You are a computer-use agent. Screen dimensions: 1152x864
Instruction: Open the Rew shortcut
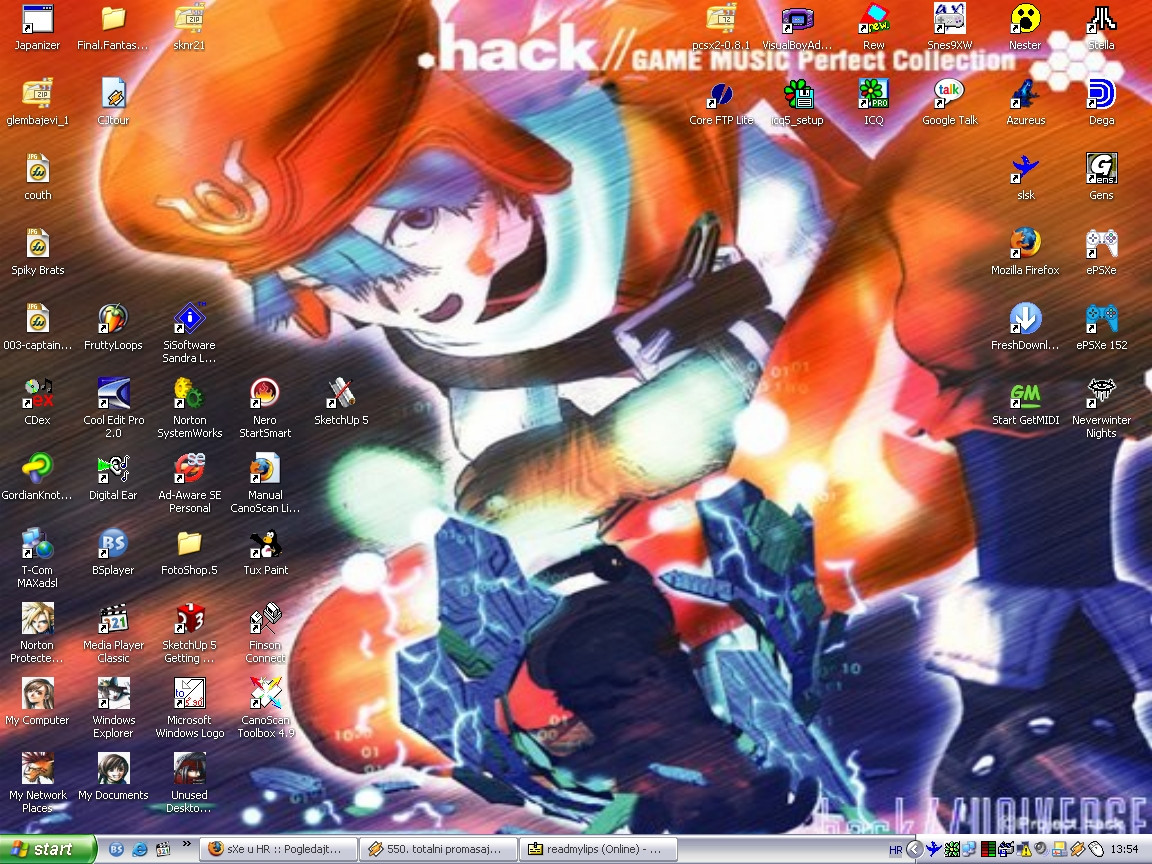[x=874, y=27]
